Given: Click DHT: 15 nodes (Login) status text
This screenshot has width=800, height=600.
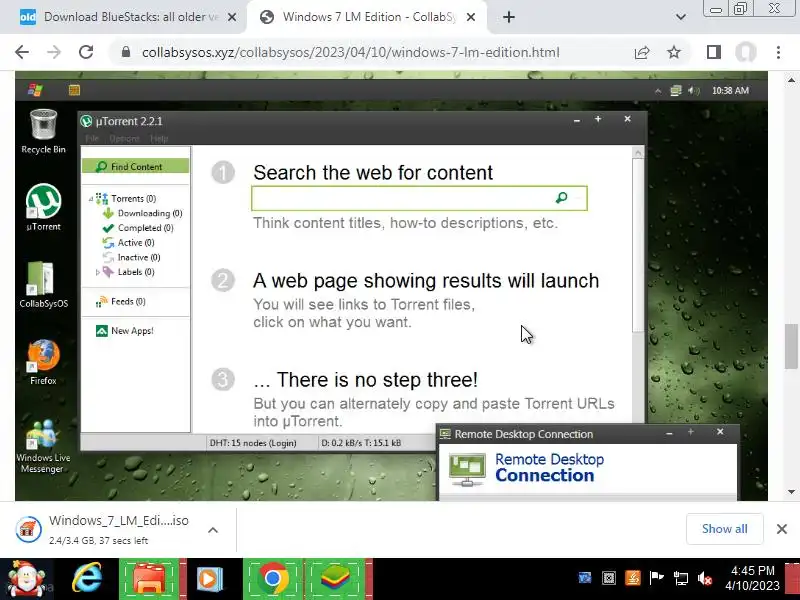Looking at the screenshot, I should (x=253, y=443).
